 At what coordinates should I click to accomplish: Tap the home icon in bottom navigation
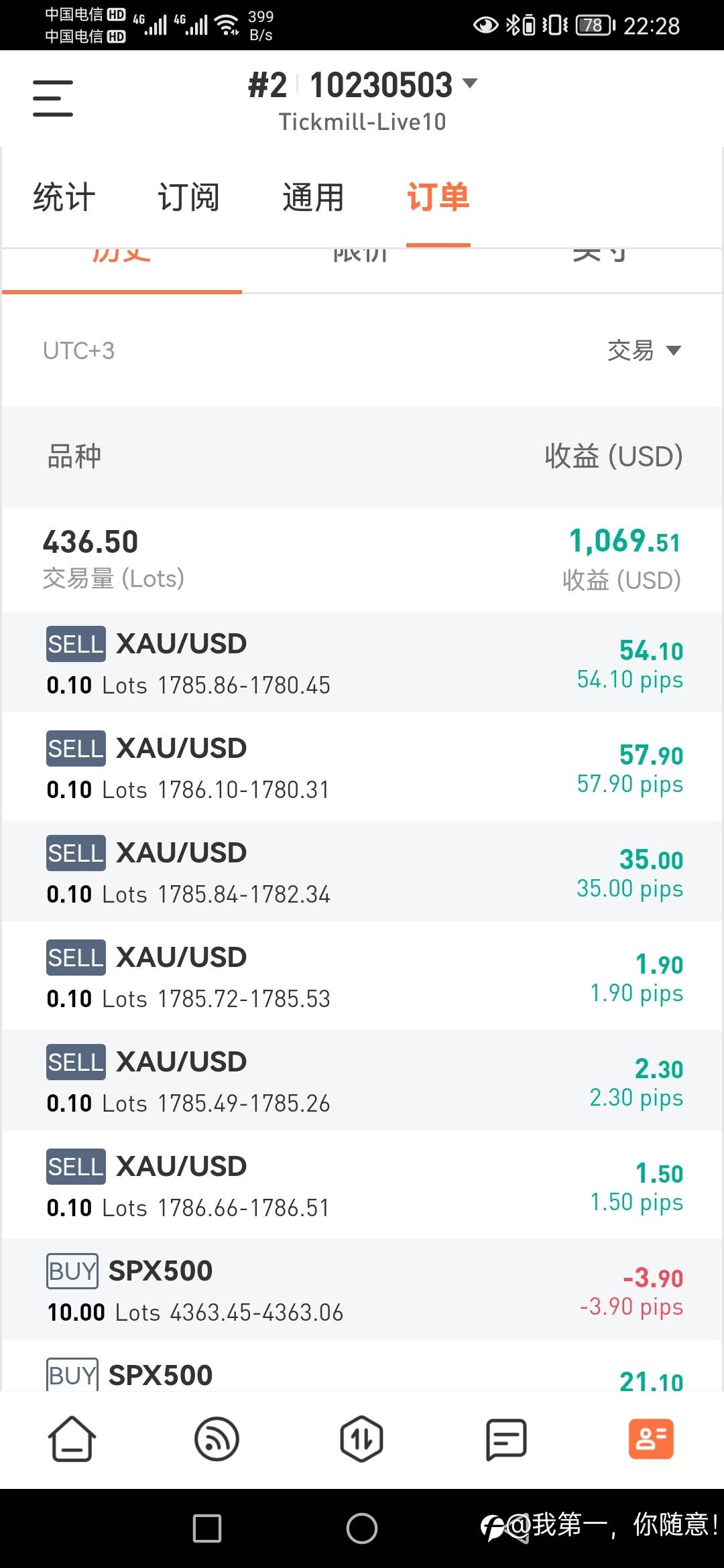pyautogui.click(x=72, y=1439)
